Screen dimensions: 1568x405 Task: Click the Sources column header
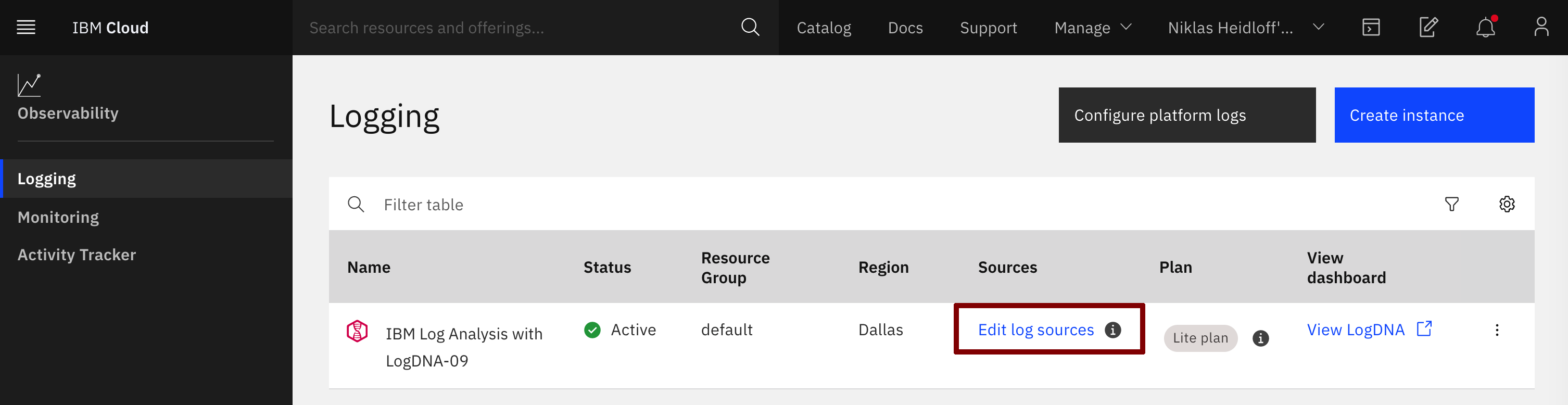pyautogui.click(x=1007, y=268)
